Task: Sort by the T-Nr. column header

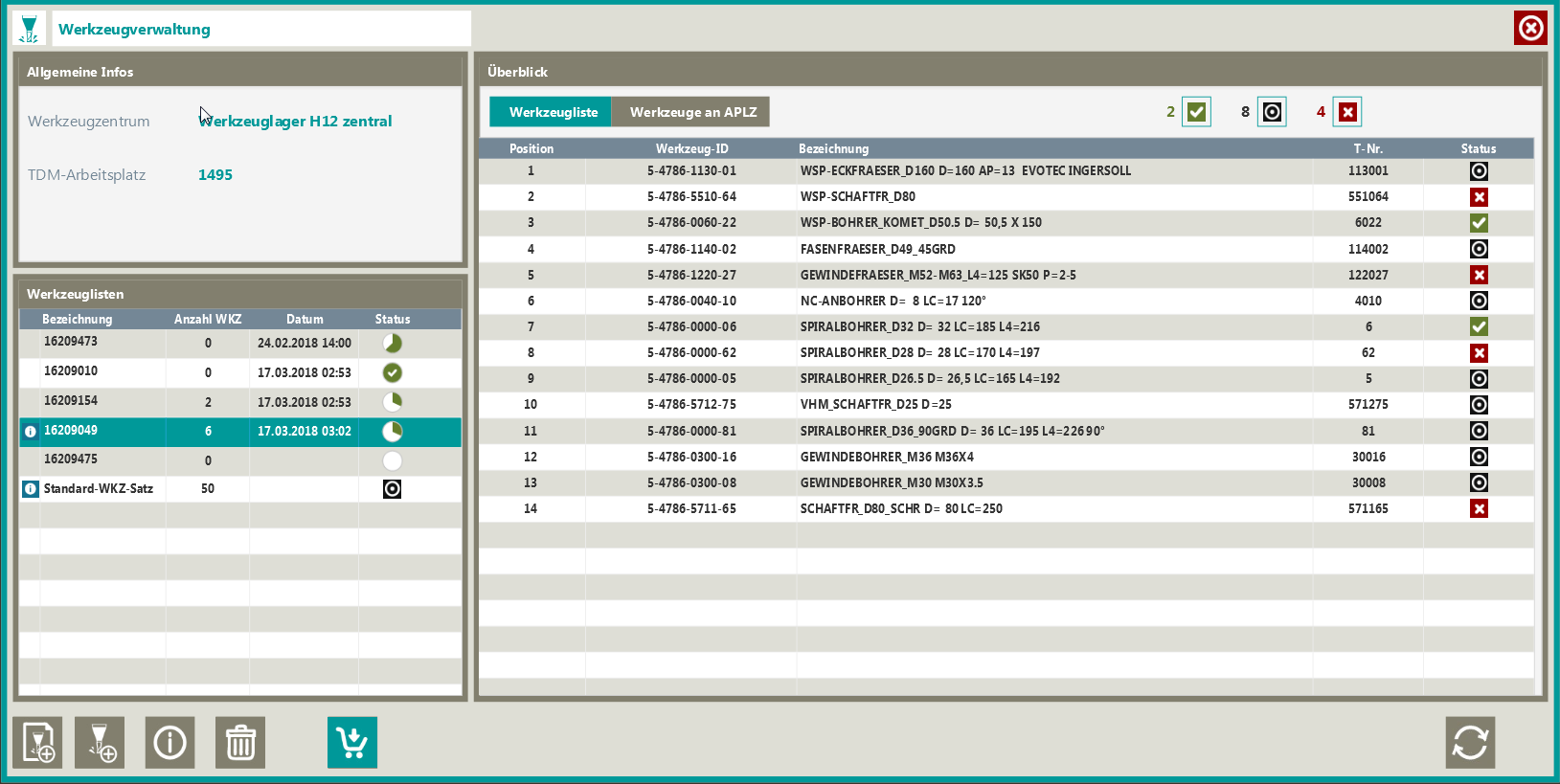Action: coord(1368,148)
